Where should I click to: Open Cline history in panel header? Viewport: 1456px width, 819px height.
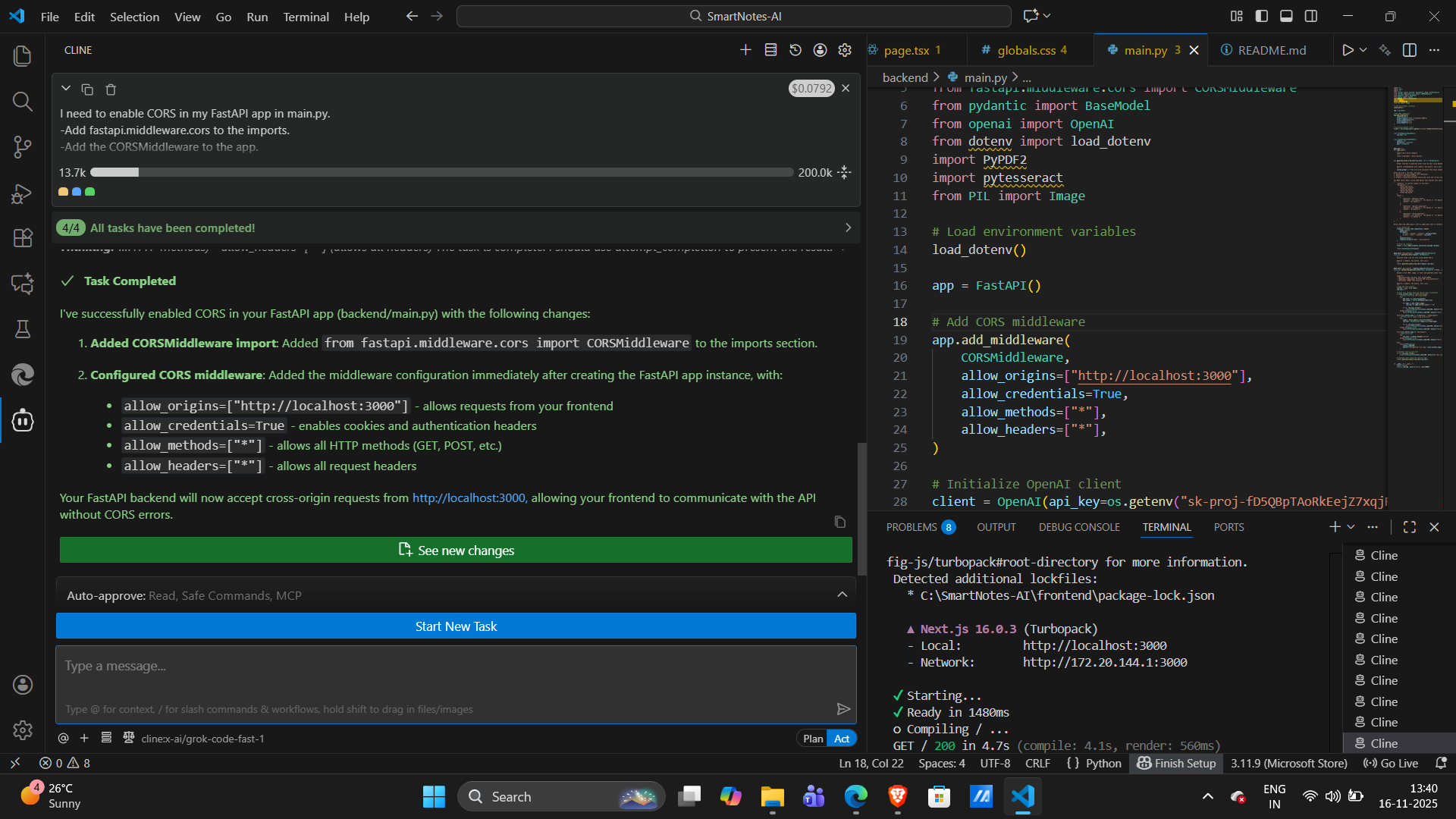tap(795, 50)
